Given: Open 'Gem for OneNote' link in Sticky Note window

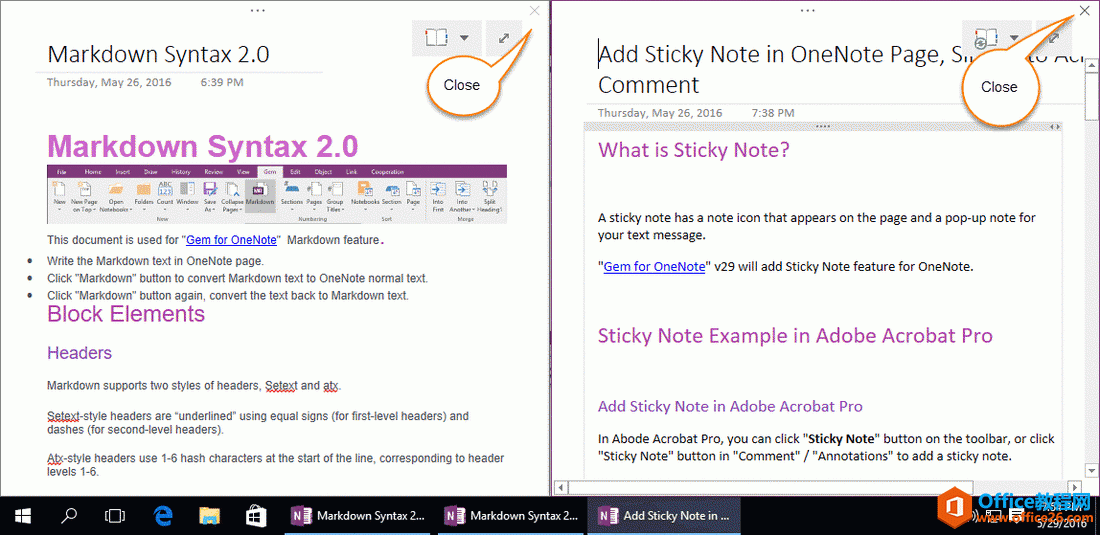Looking at the screenshot, I should pyautogui.click(x=654, y=266).
